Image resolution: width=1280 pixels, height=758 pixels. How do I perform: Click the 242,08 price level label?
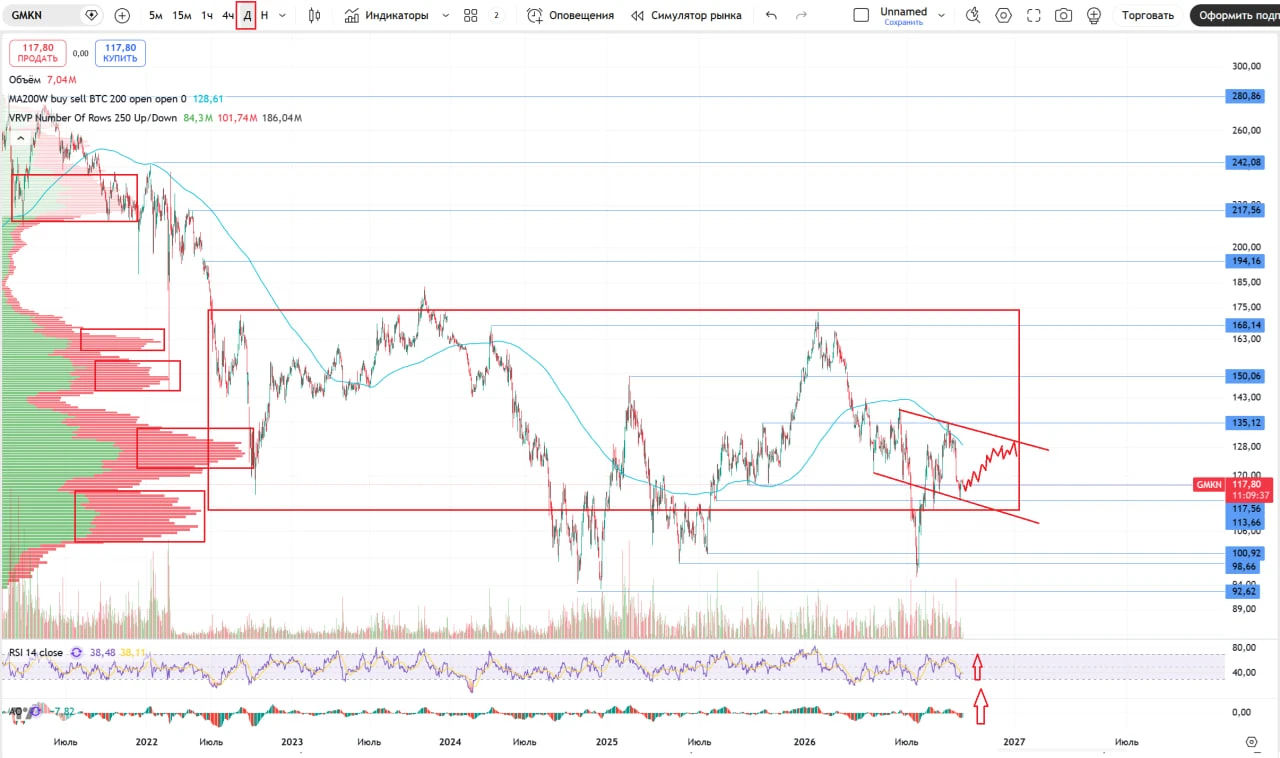pos(1245,162)
